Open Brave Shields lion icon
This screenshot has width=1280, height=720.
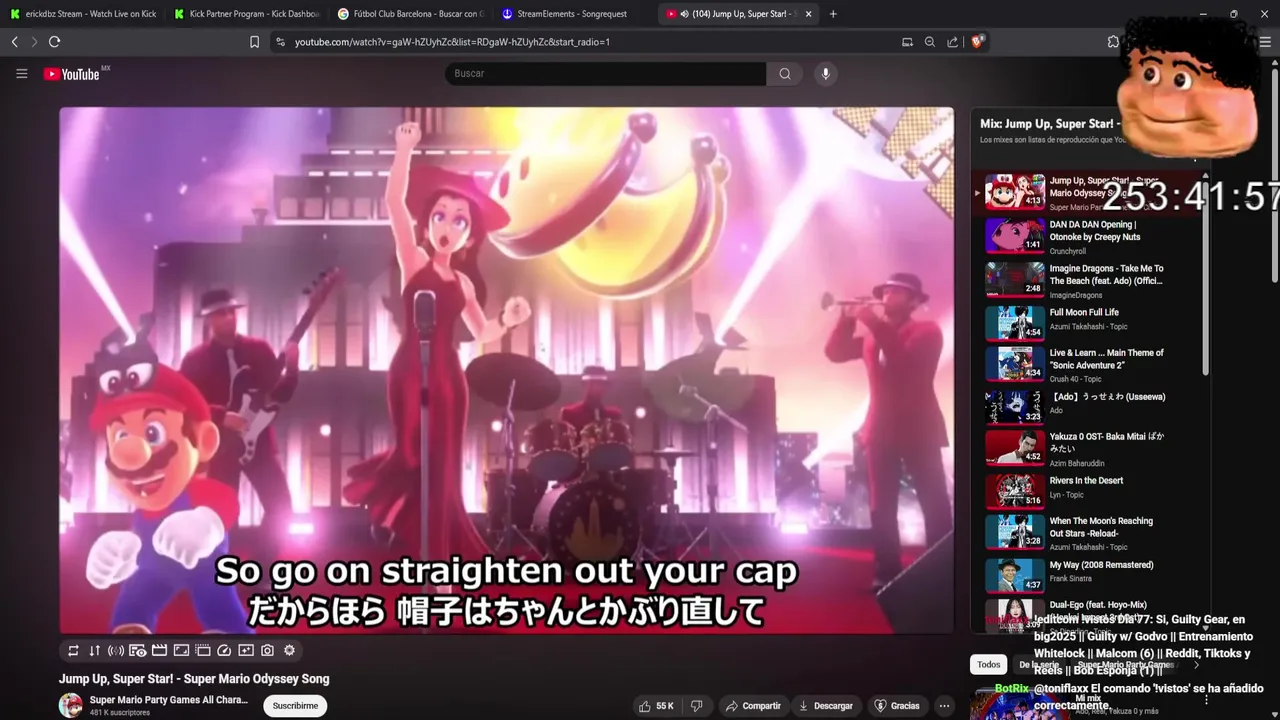point(978,42)
